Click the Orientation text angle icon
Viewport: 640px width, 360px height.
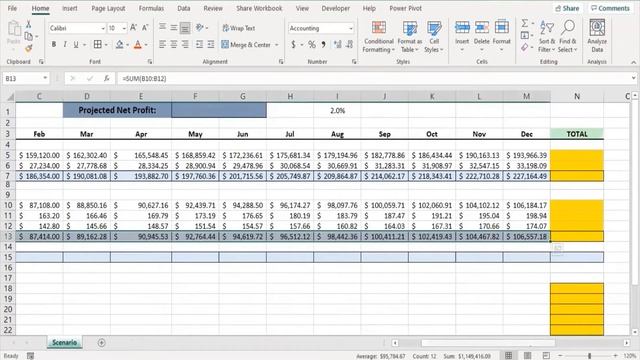click(200, 27)
